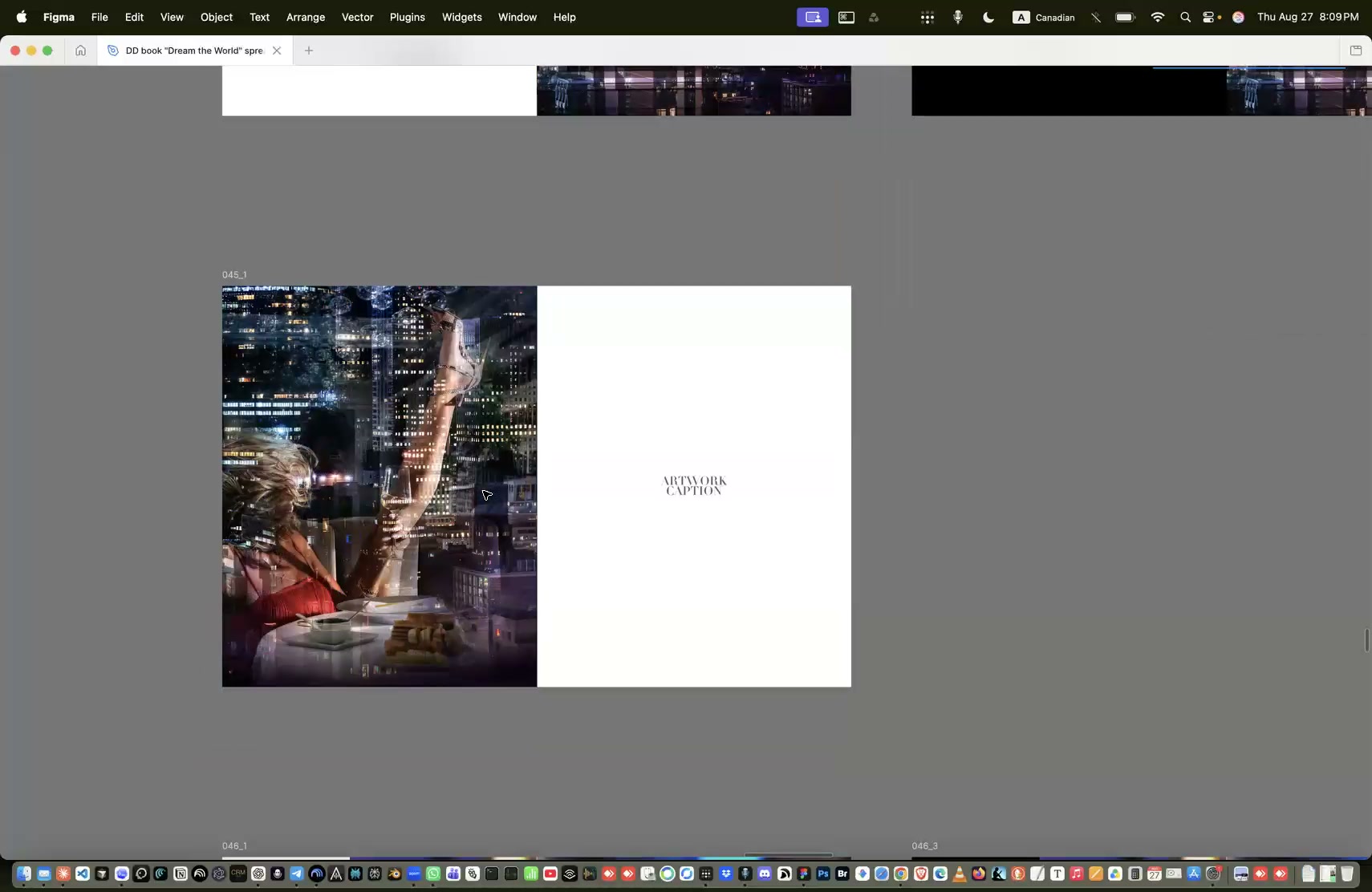Image resolution: width=1372 pixels, height=892 pixels.
Task: Launch Visual Studio Code from dock
Action: point(83,874)
